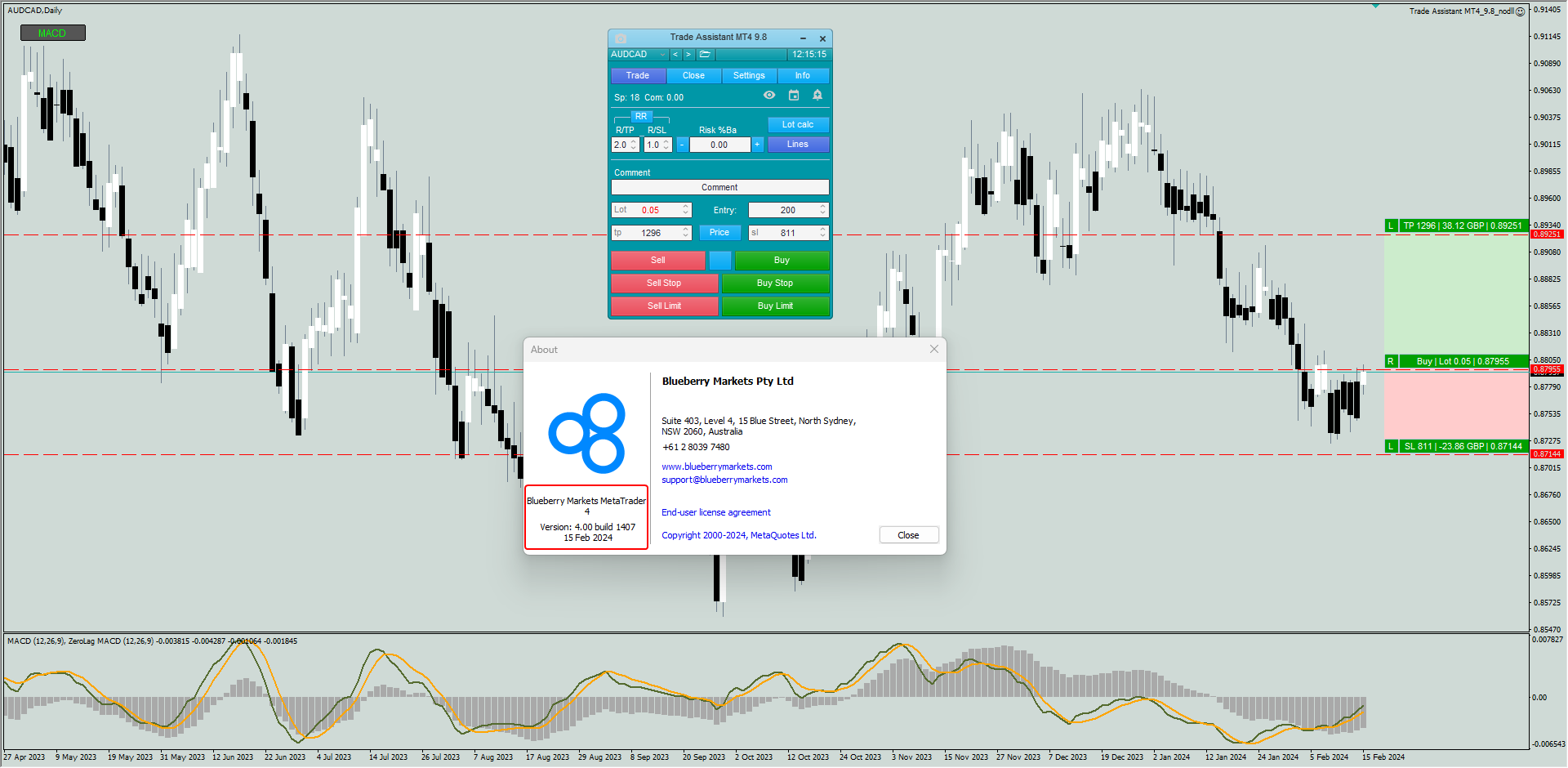The width and height of the screenshot is (1568, 768).
Task: Open the calendar icon in Trade Assistant
Action: pos(794,96)
